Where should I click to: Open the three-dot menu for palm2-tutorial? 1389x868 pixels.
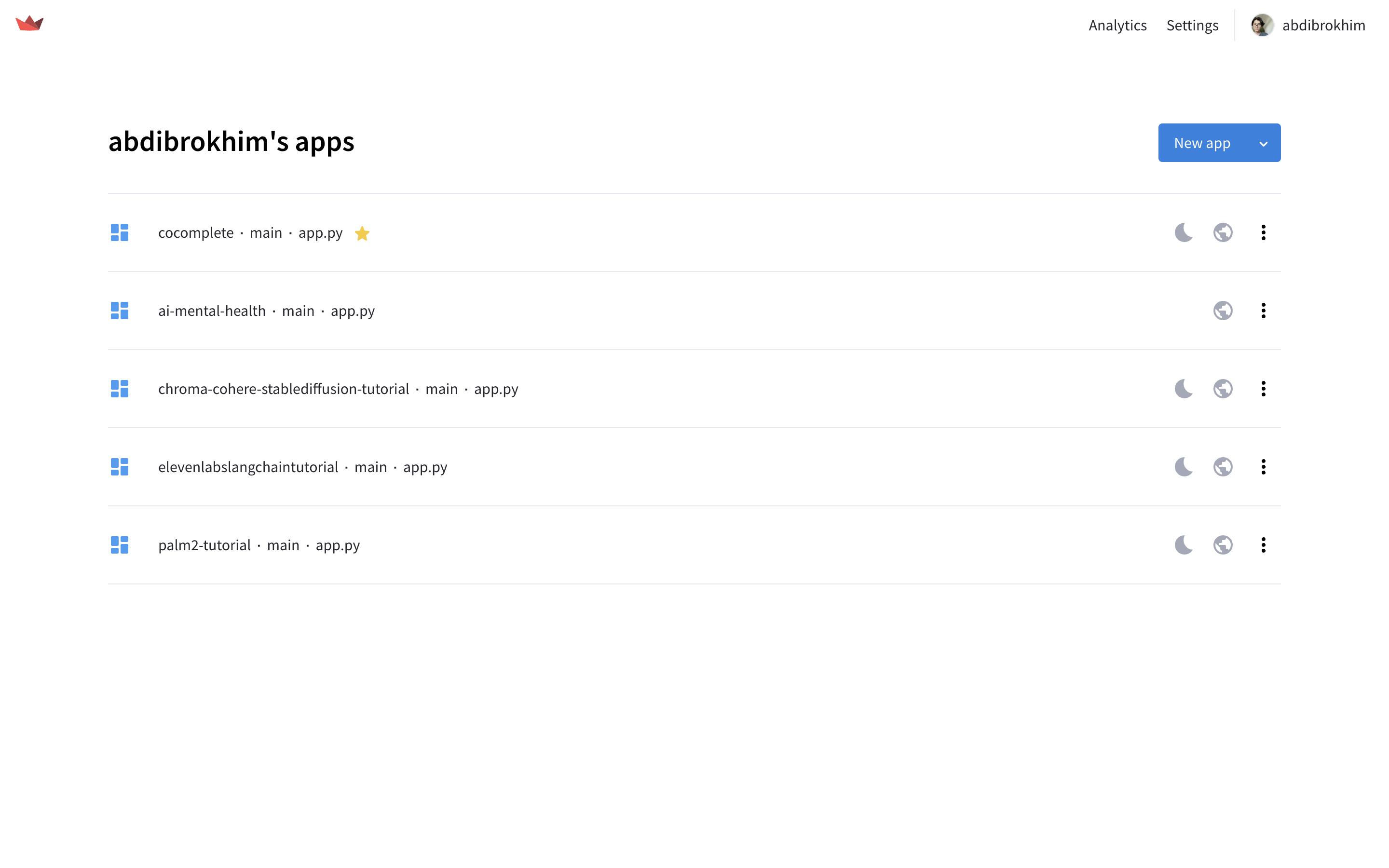1263,545
